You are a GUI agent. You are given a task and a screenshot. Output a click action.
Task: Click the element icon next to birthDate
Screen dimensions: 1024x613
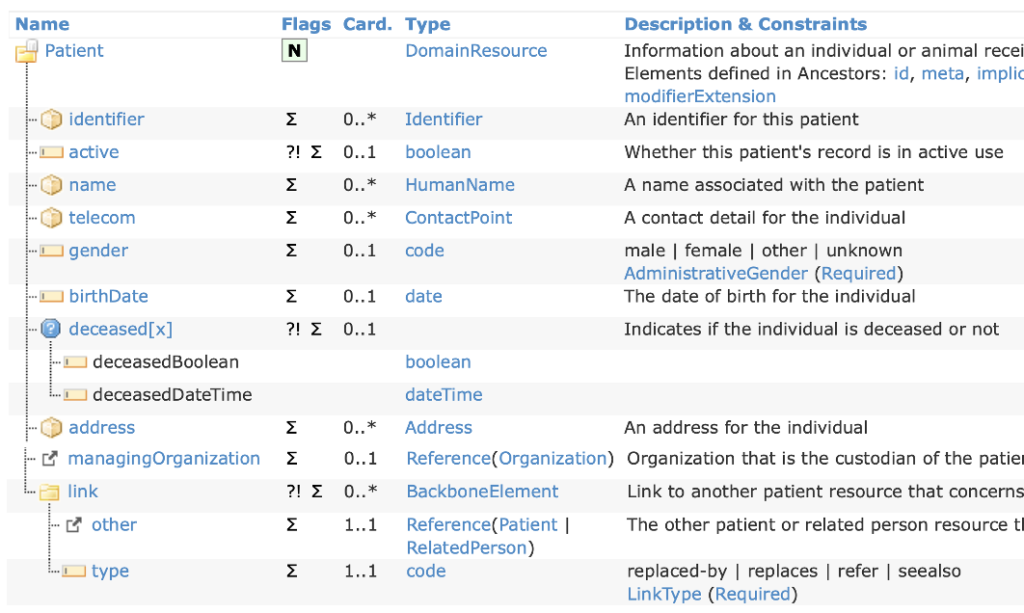(51, 296)
